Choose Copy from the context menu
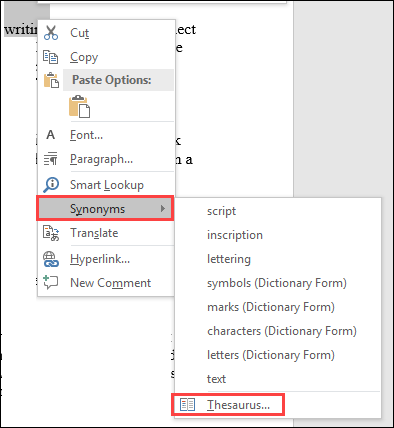Viewport: 394px width, 428px height. pyautogui.click(x=106, y=57)
